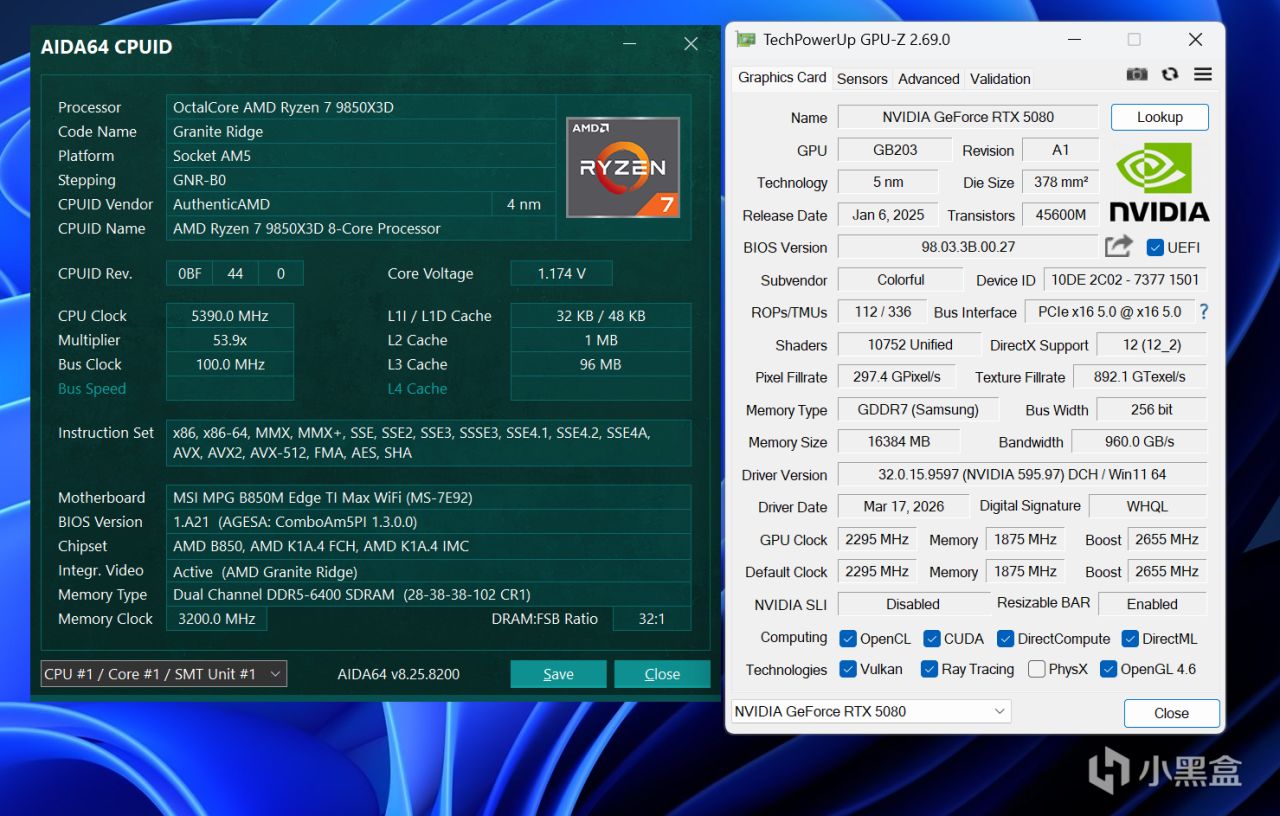Click the Bandwidth value 960.0 GB/s
The width and height of the screenshot is (1280, 816).
click(x=1139, y=442)
